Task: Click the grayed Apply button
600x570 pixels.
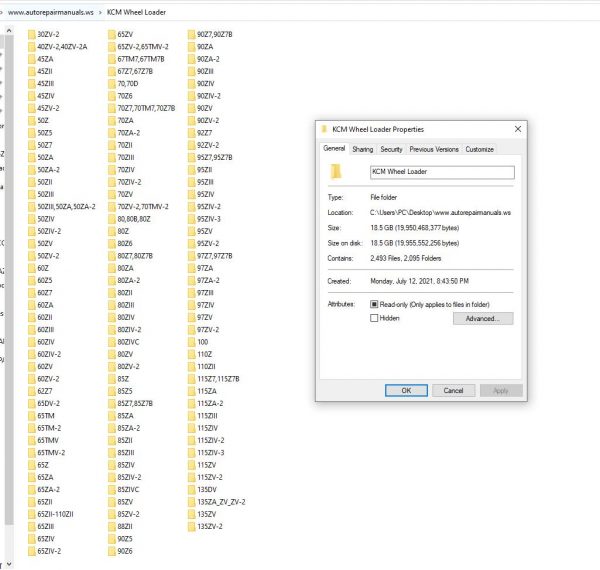Action: (501, 391)
